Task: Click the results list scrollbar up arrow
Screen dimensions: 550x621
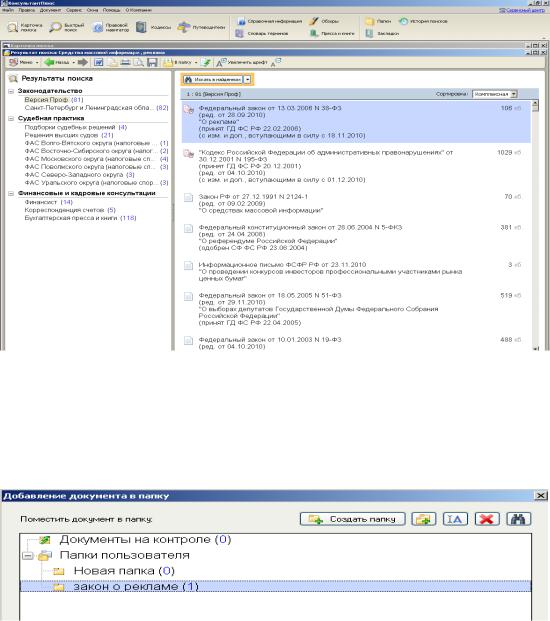Action: [x=535, y=104]
